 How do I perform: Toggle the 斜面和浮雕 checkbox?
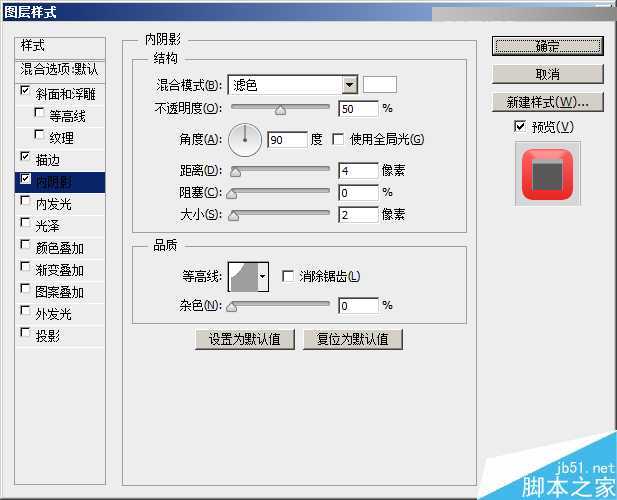pos(25,91)
